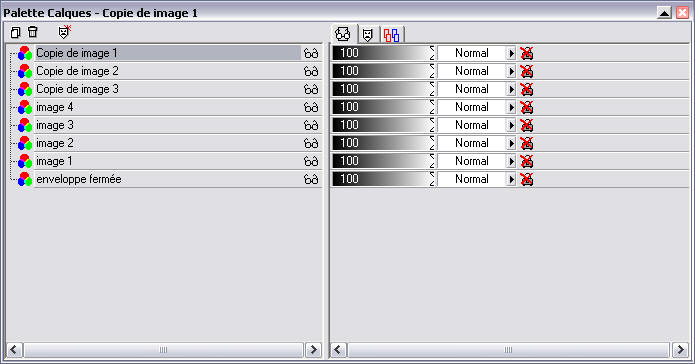Click RGB layer icon of image 4
The image size is (695, 364).
coord(25,108)
